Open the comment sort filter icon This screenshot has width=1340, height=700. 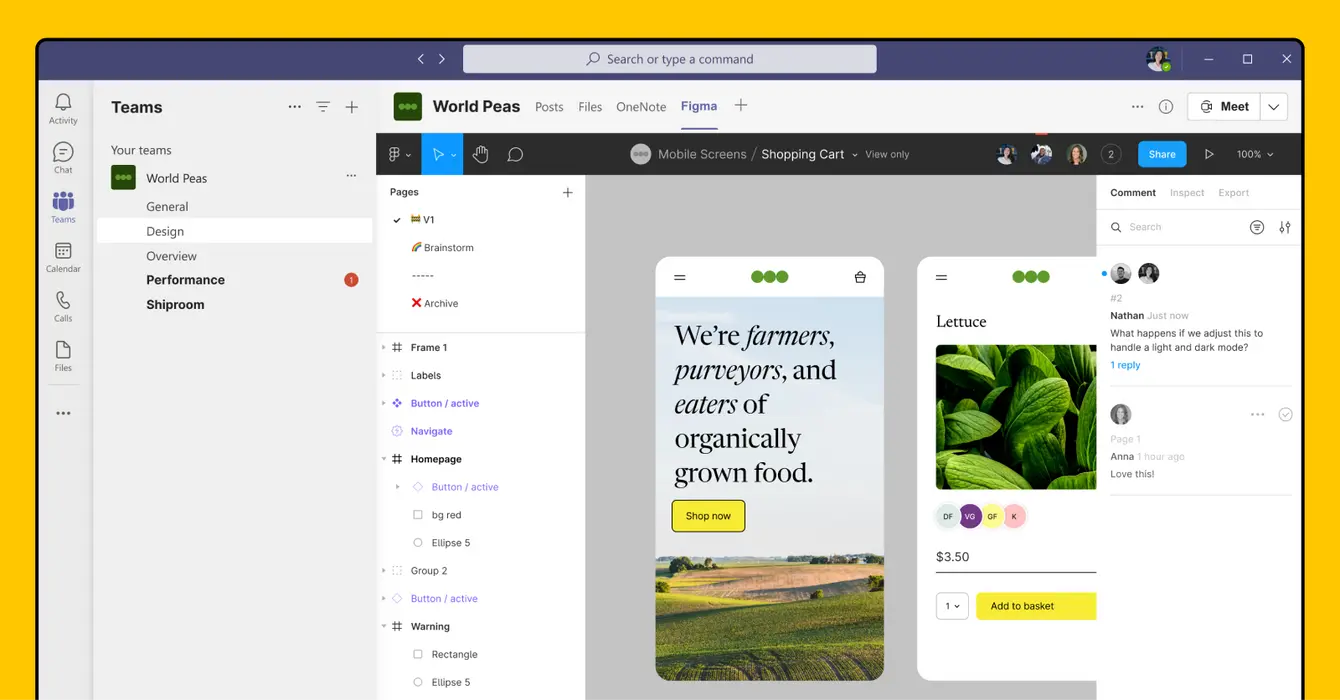1257,227
